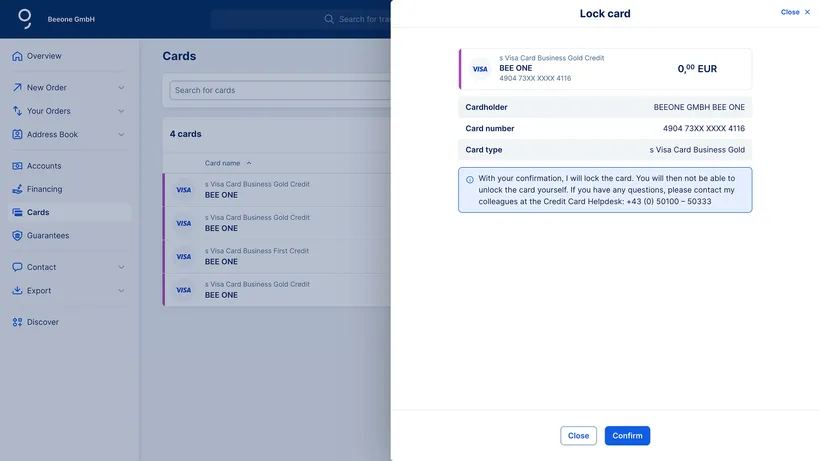Expand the Contact chevron
This screenshot has height=461, width=820.
click(x=121, y=267)
